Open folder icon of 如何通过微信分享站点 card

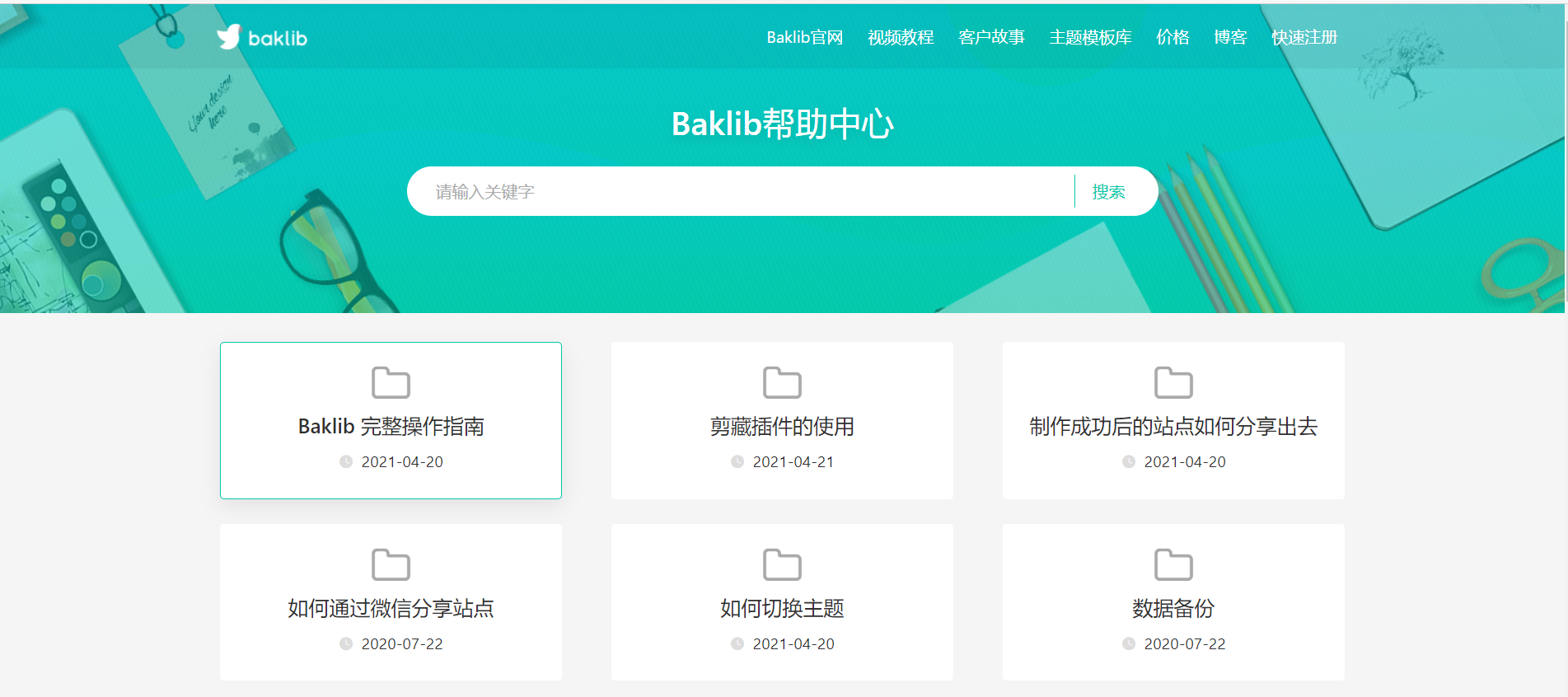391,564
